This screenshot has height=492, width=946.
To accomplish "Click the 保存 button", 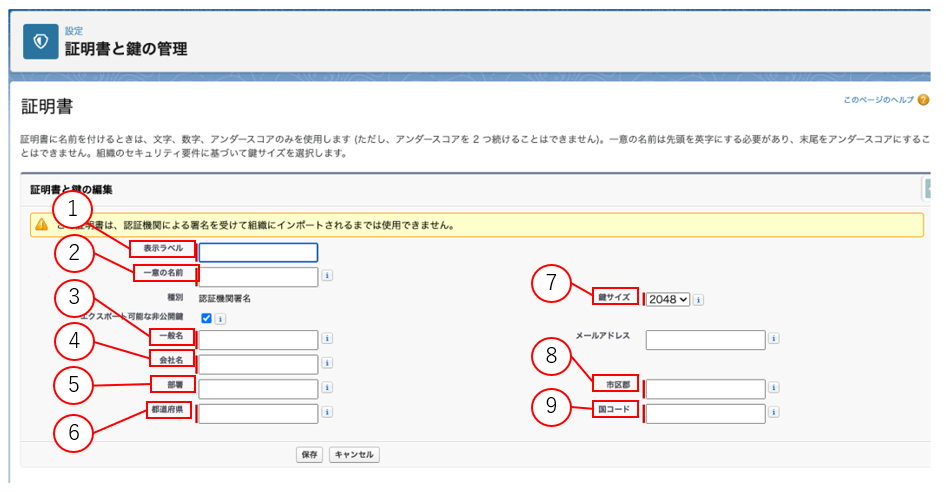I will (309, 455).
